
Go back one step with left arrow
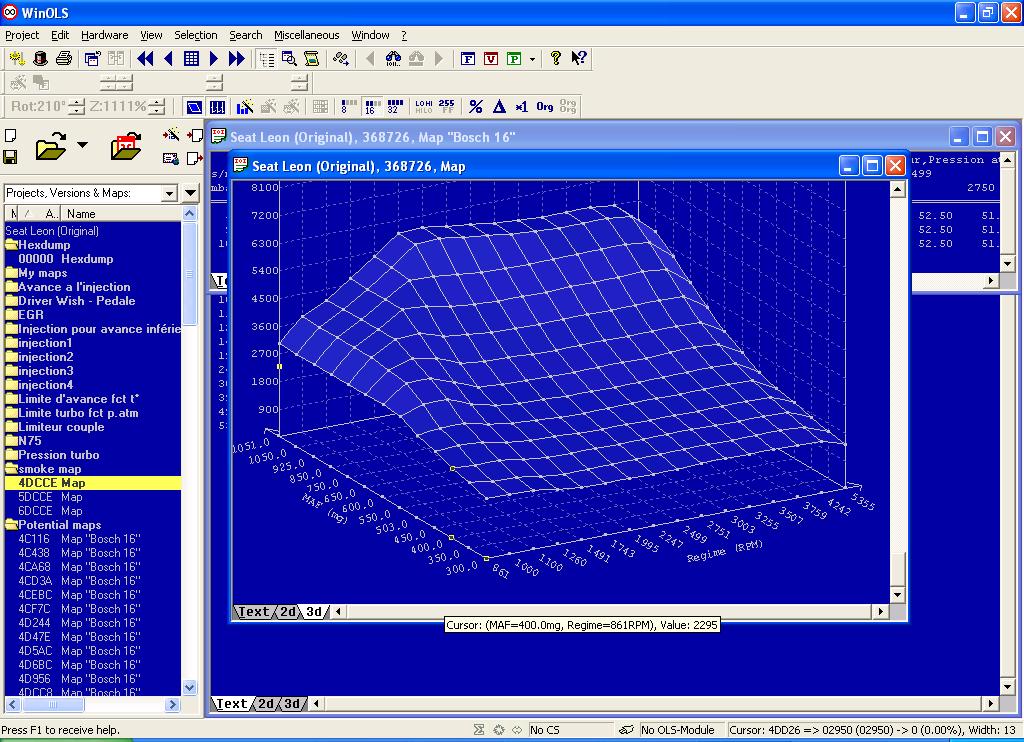[168, 59]
